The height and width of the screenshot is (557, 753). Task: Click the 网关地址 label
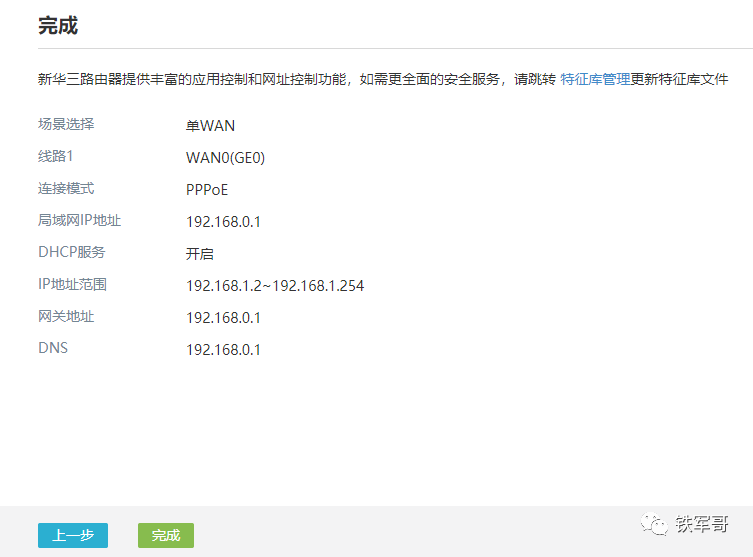point(66,316)
